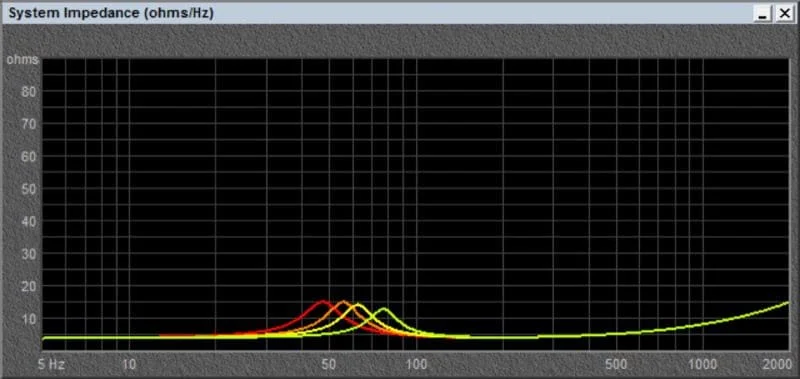The image size is (800, 379).
Task: Close the System Impedance window
Action: pyautogui.click(x=784, y=14)
